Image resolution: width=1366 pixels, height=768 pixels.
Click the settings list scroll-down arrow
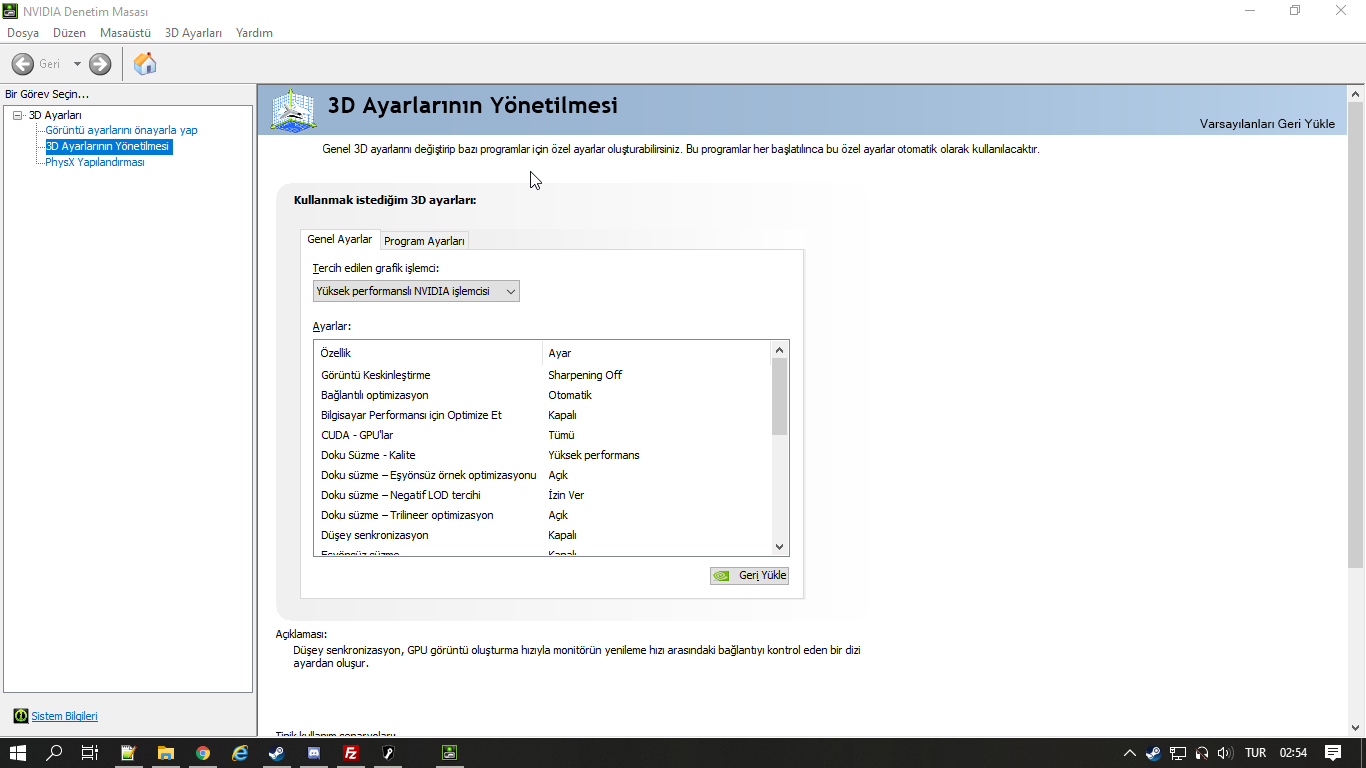[780, 547]
